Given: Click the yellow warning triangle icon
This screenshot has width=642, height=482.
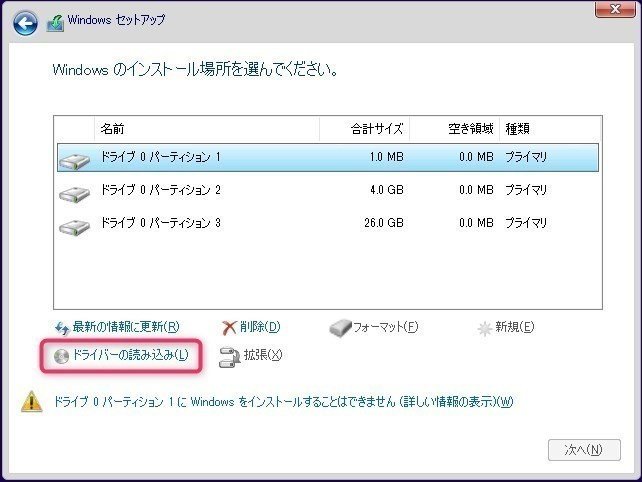Looking at the screenshot, I should [x=32, y=401].
